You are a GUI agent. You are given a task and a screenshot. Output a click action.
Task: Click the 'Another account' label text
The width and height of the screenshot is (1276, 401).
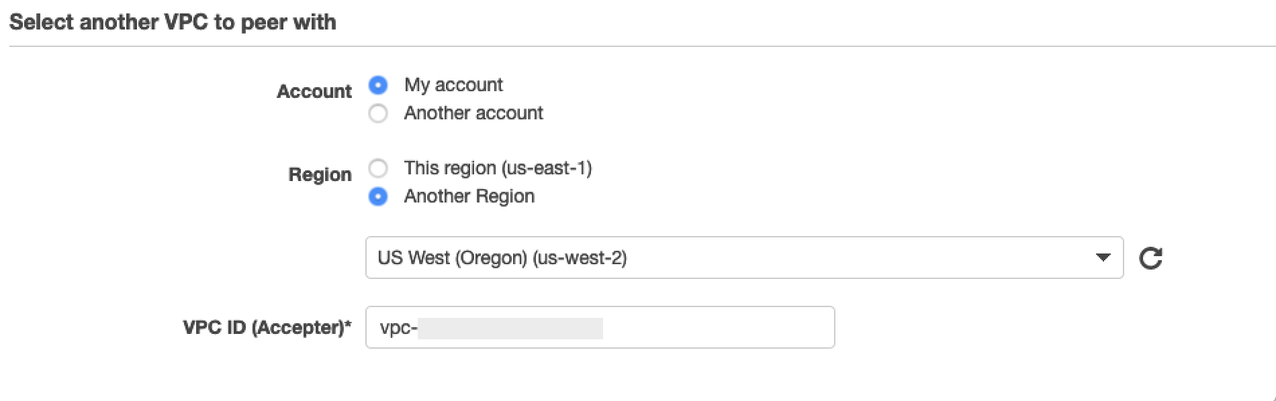point(473,113)
